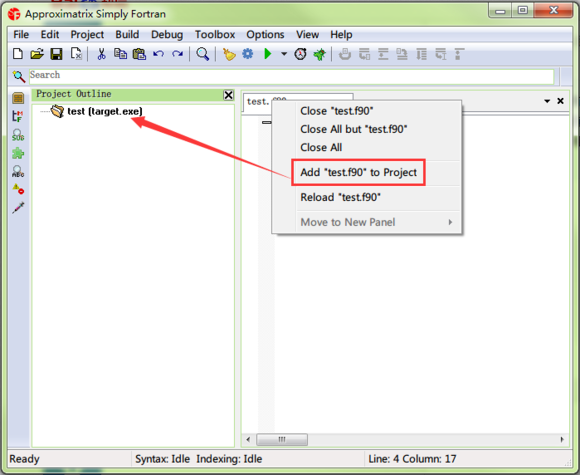Close the Project Outline panel
The width and height of the screenshot is (580, 475).
[229, 95]
